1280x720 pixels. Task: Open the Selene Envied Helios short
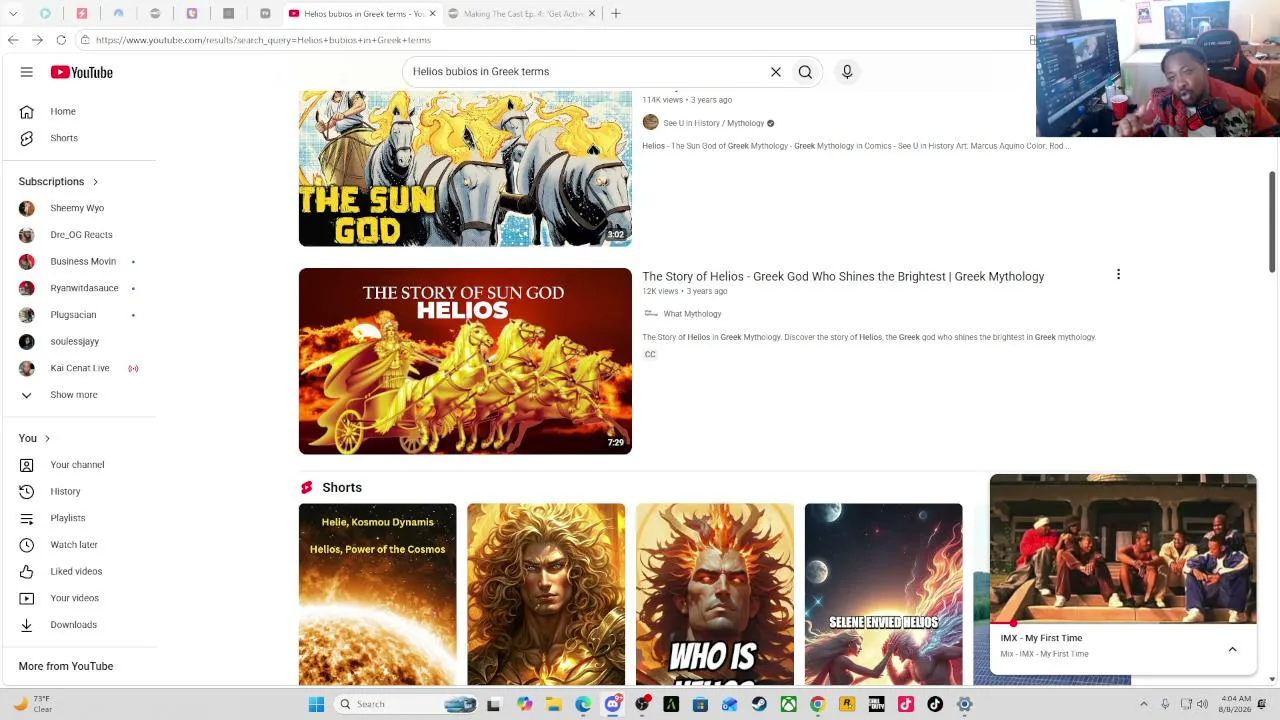pos(884,594)
